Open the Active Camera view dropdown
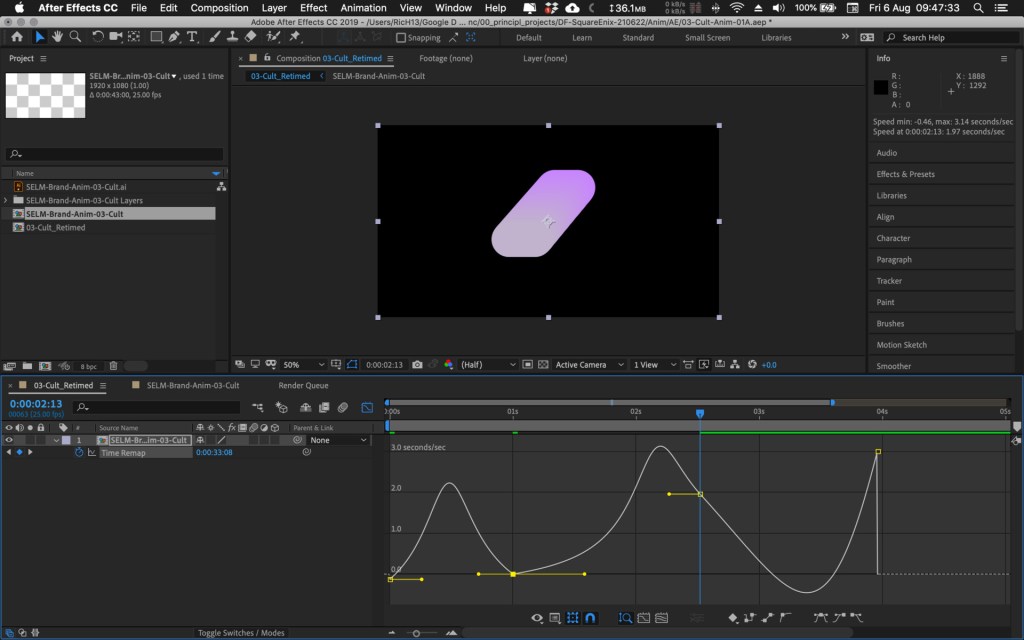The width and height of the screenshot is (1024, 640). (589, 365)
